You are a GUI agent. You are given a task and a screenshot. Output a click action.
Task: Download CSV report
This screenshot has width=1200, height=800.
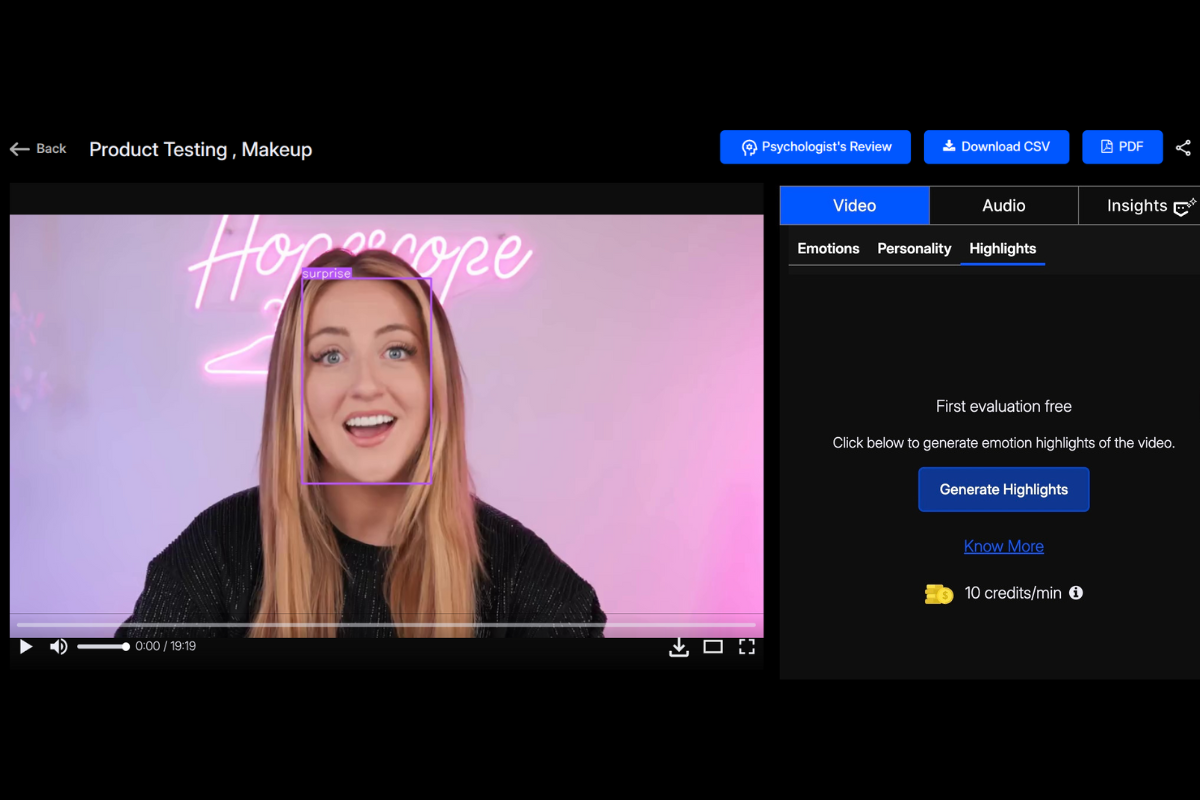(996, 147)
